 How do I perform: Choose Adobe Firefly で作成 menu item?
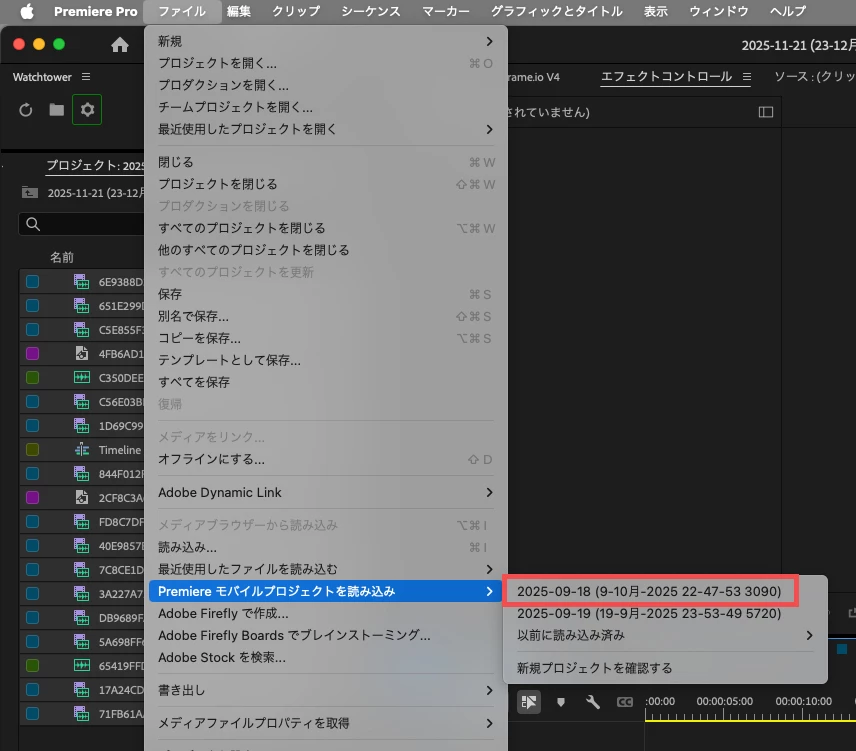click(x=325, y=613)
